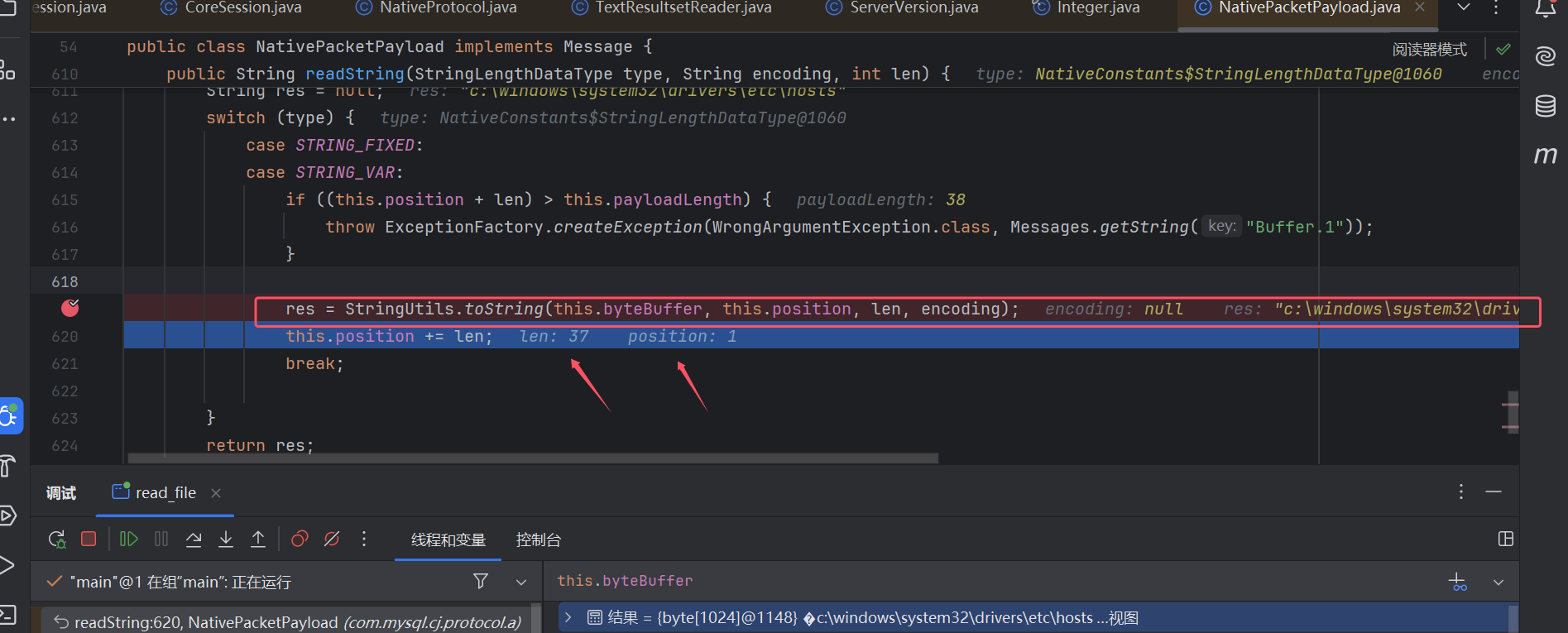
Task: Expand the byte[1024] result node
Action: [568, 618]
